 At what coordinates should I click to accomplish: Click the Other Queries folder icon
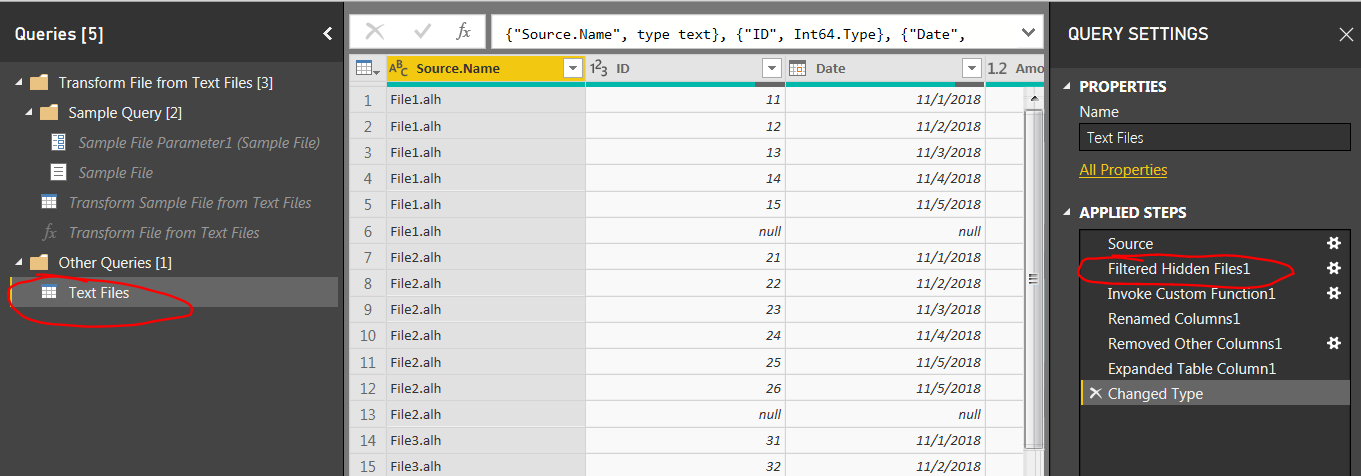tap(39, 262)
